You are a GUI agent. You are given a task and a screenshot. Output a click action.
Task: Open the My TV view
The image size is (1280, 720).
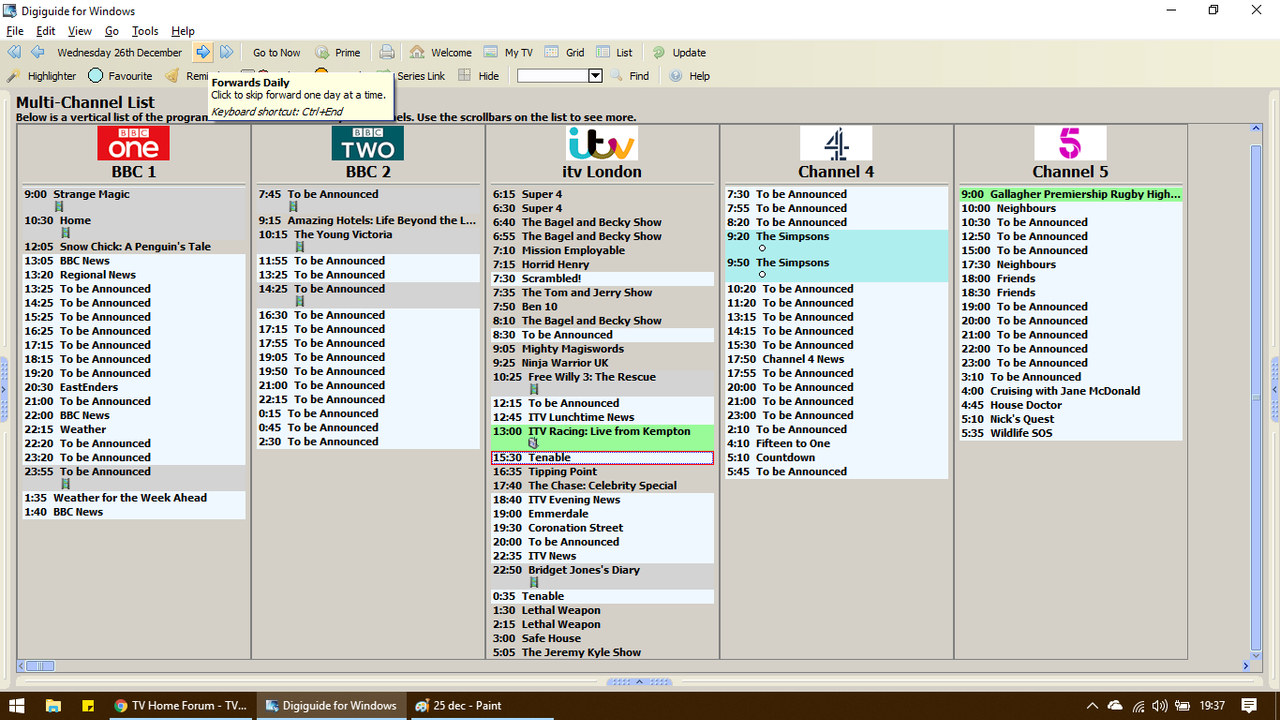[x=509, y=53]
